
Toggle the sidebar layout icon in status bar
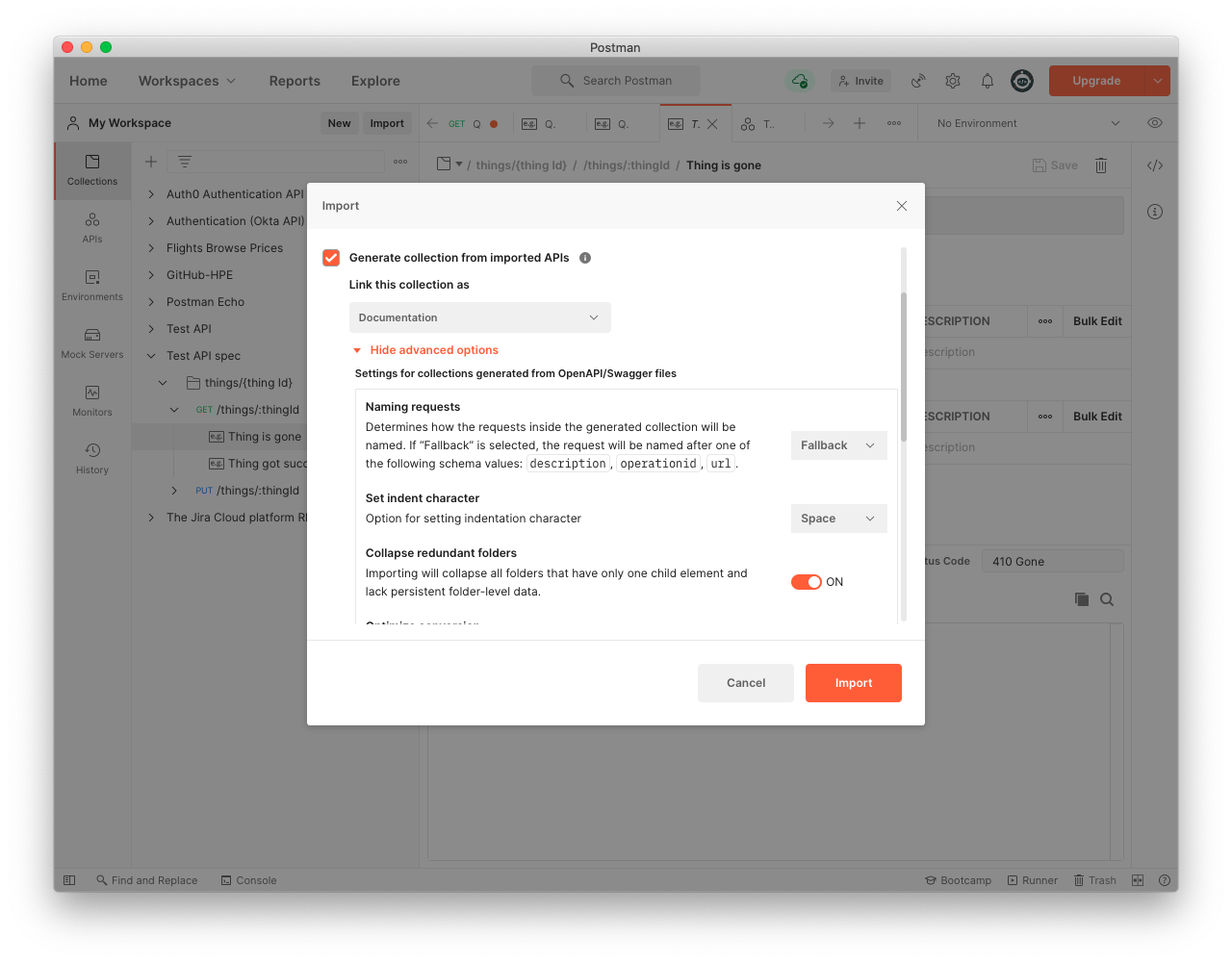[x=69, y=880]
